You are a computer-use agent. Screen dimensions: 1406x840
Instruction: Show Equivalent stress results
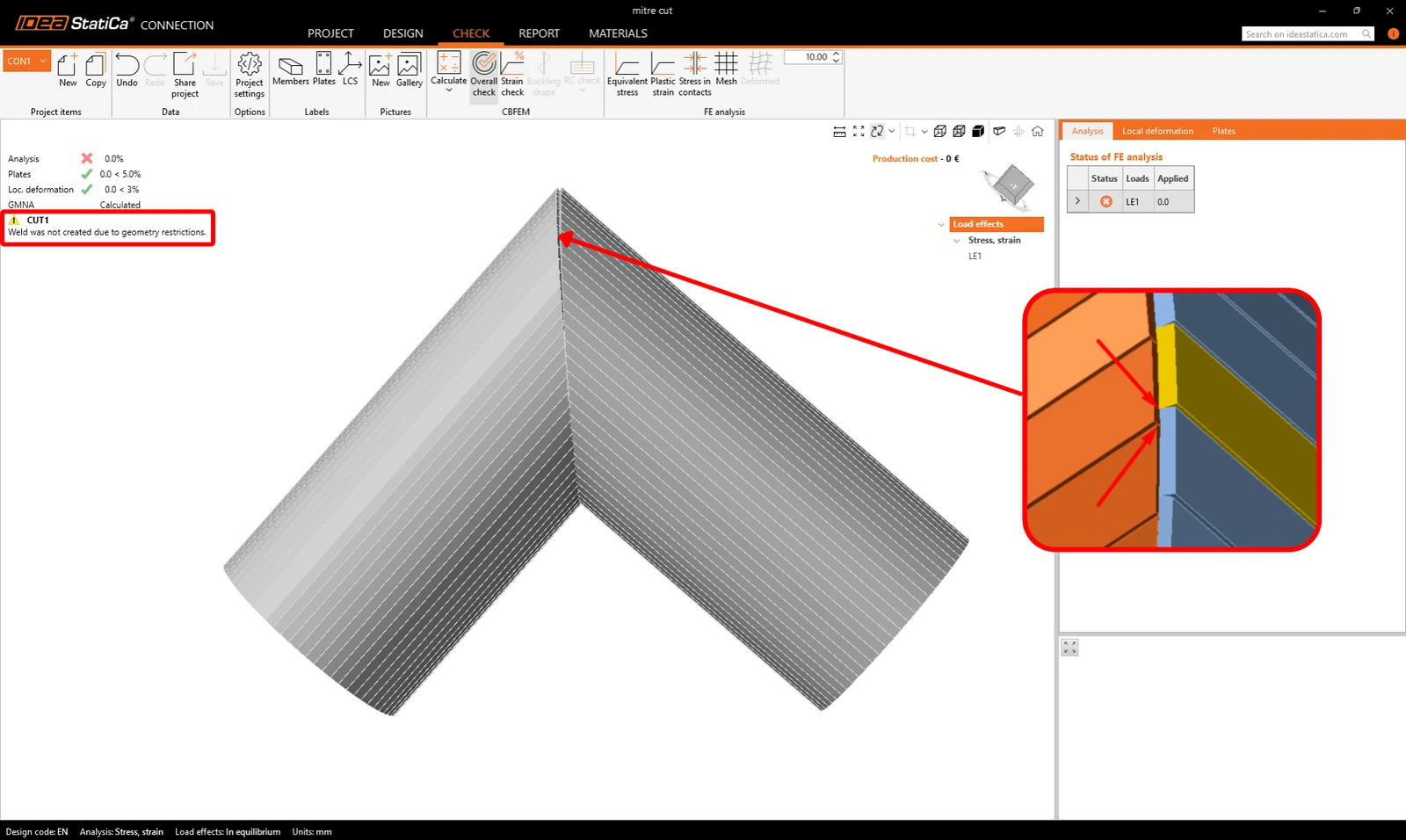pyautogui.click(x=627, y=74)
